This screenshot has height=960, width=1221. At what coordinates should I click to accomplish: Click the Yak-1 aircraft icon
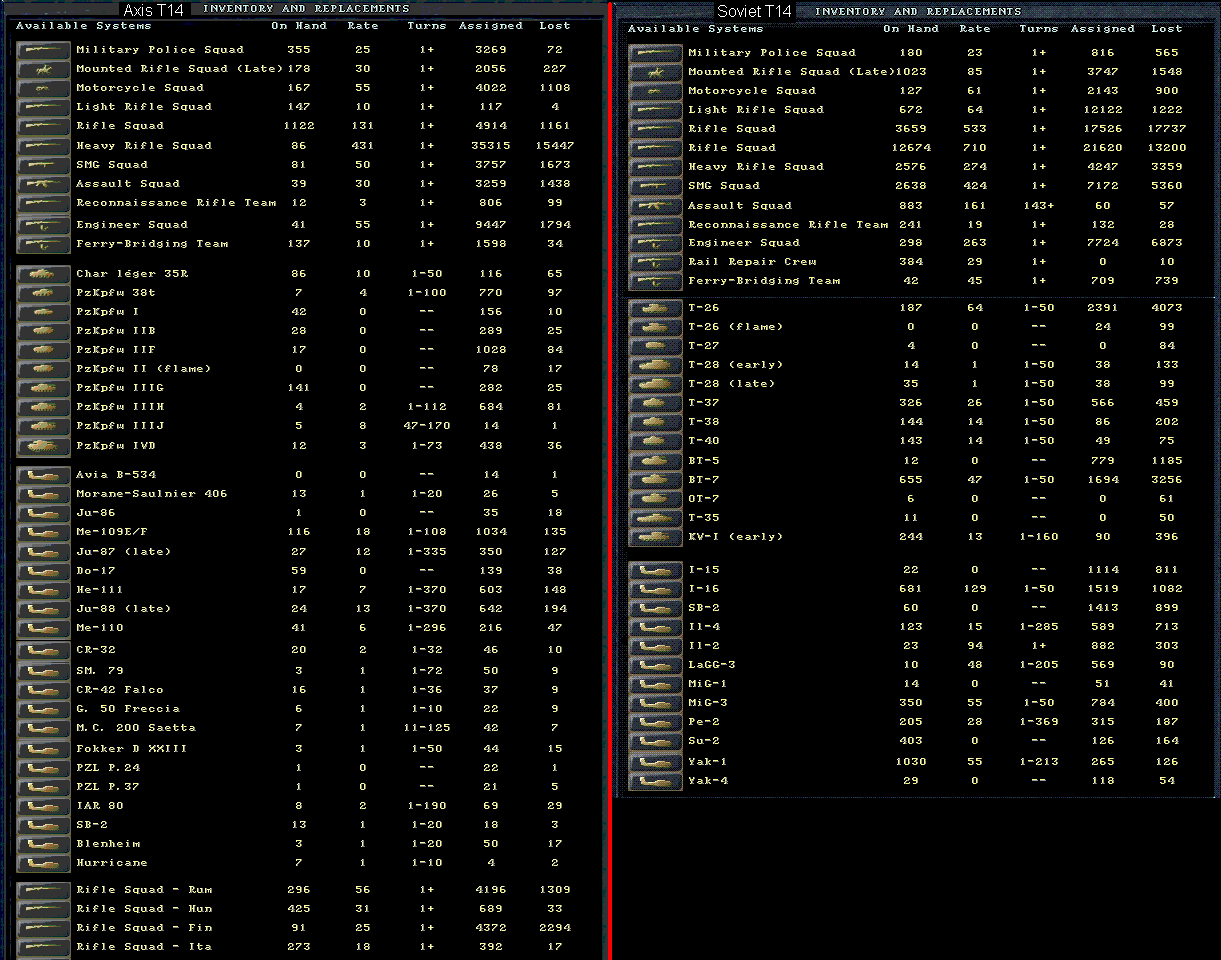click(656, 762)
